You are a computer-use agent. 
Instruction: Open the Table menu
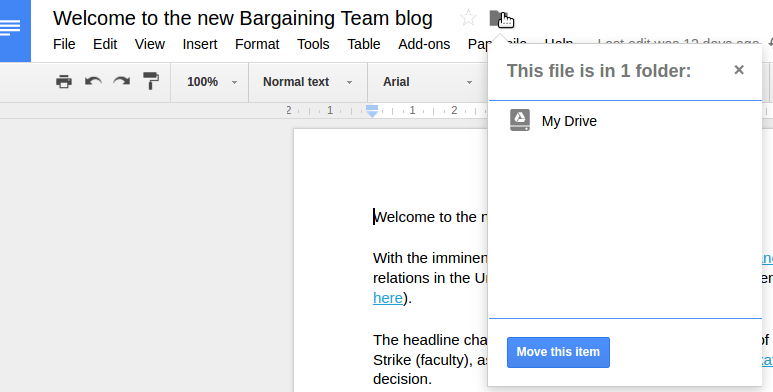(363, 44)
